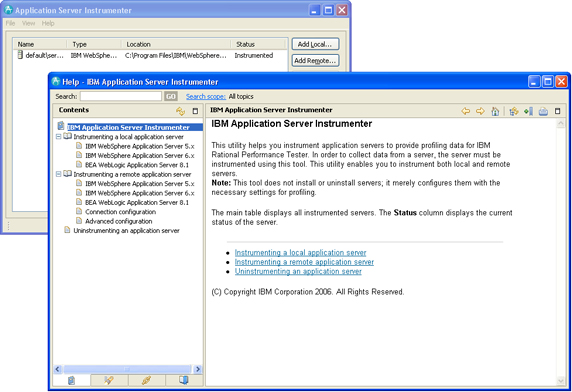Click Show in Table of Contents icon
This screenshot has width=572, height=392.
(514, 111)
